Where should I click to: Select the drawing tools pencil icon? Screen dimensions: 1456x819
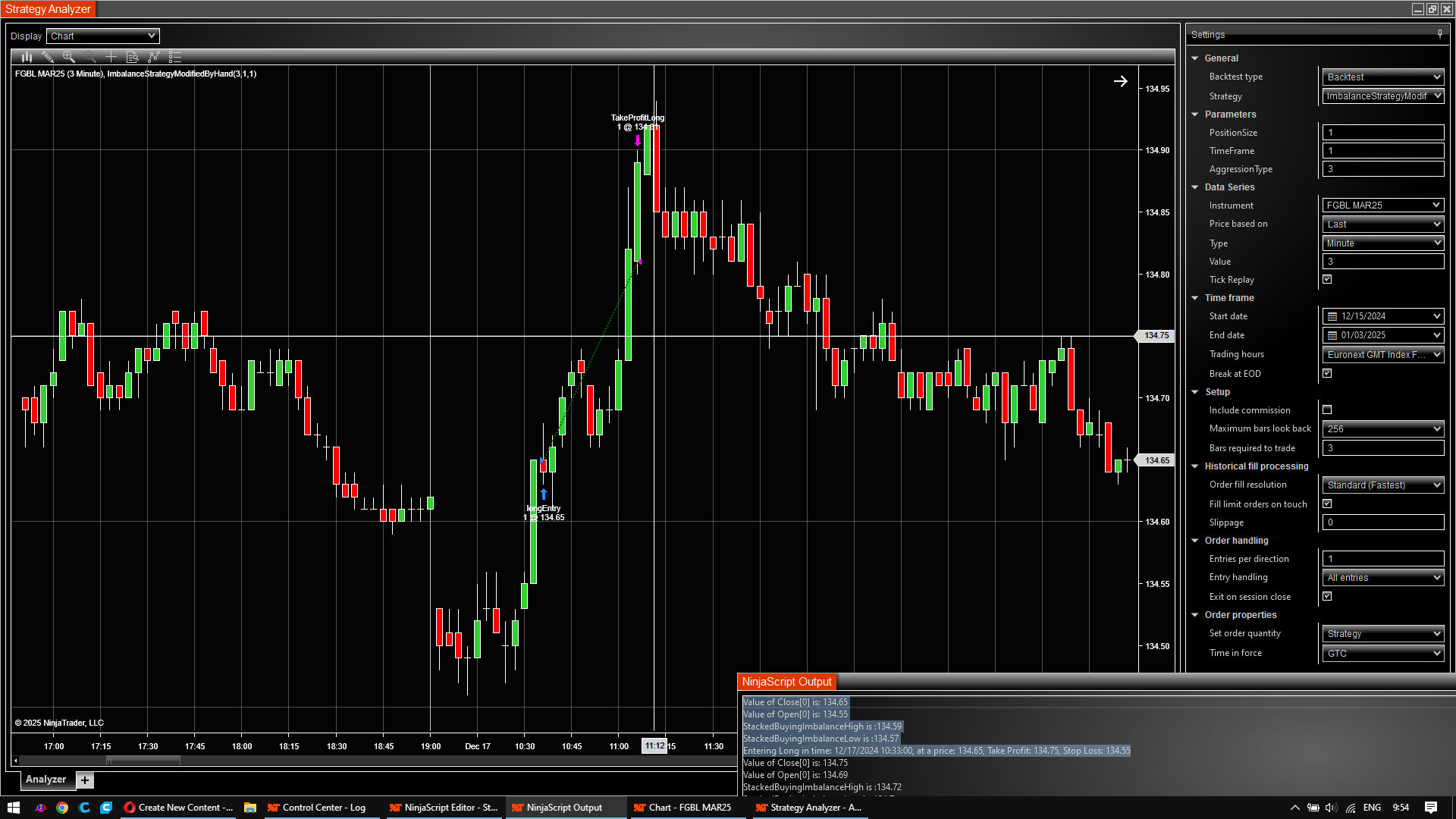point(48,57)
